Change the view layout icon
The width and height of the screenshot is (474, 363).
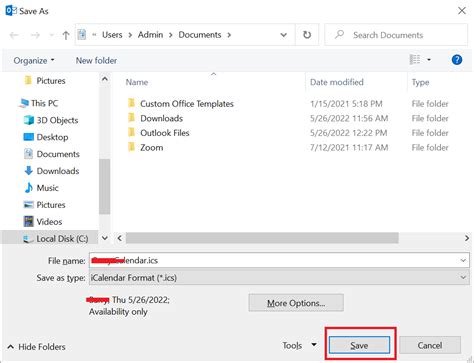415,60
